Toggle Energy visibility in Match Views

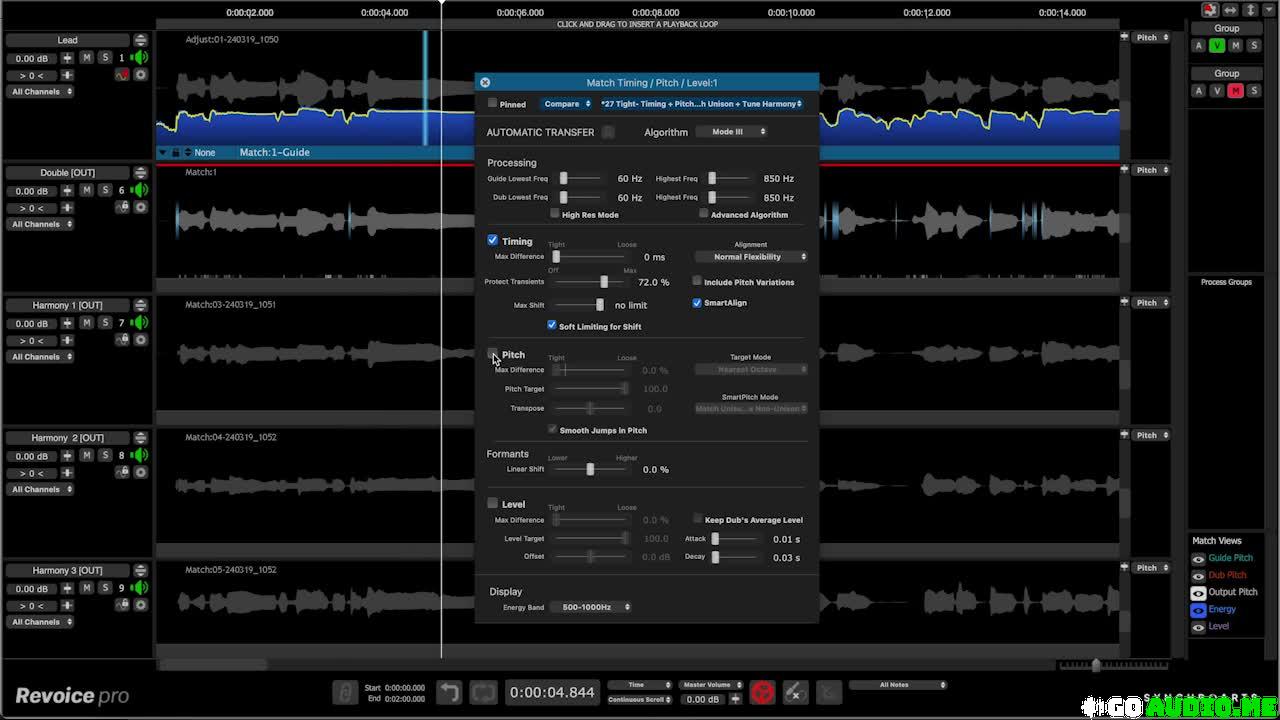point(1198,610)
